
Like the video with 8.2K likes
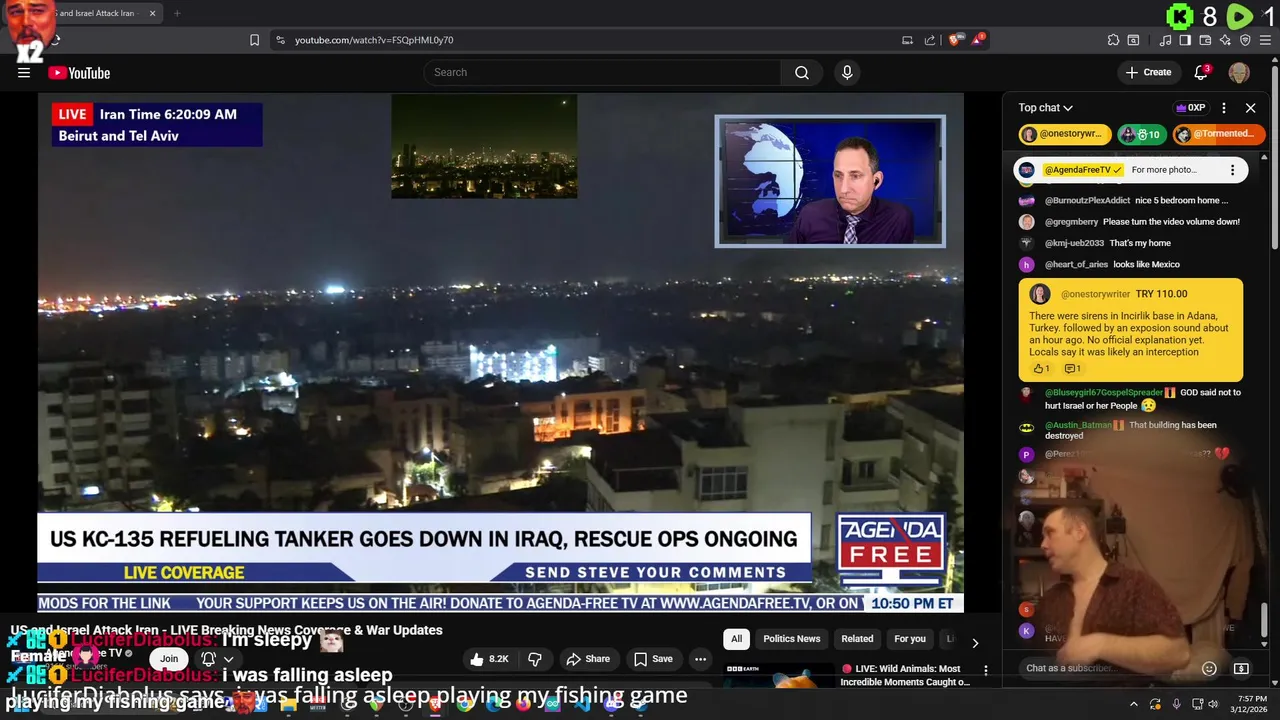coord(491,659)
